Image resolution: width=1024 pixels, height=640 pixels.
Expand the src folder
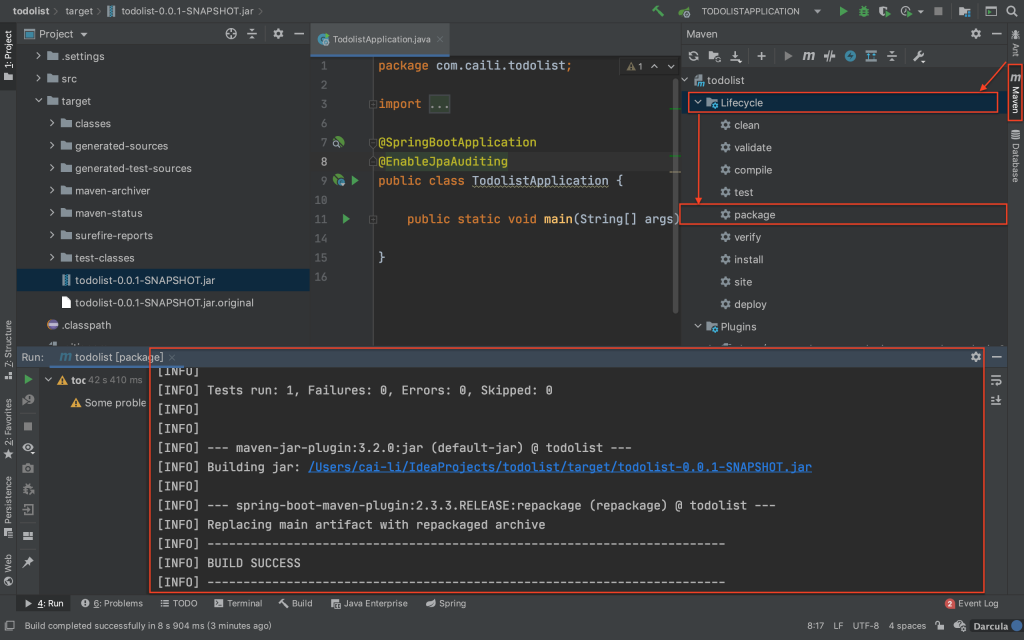39,78
